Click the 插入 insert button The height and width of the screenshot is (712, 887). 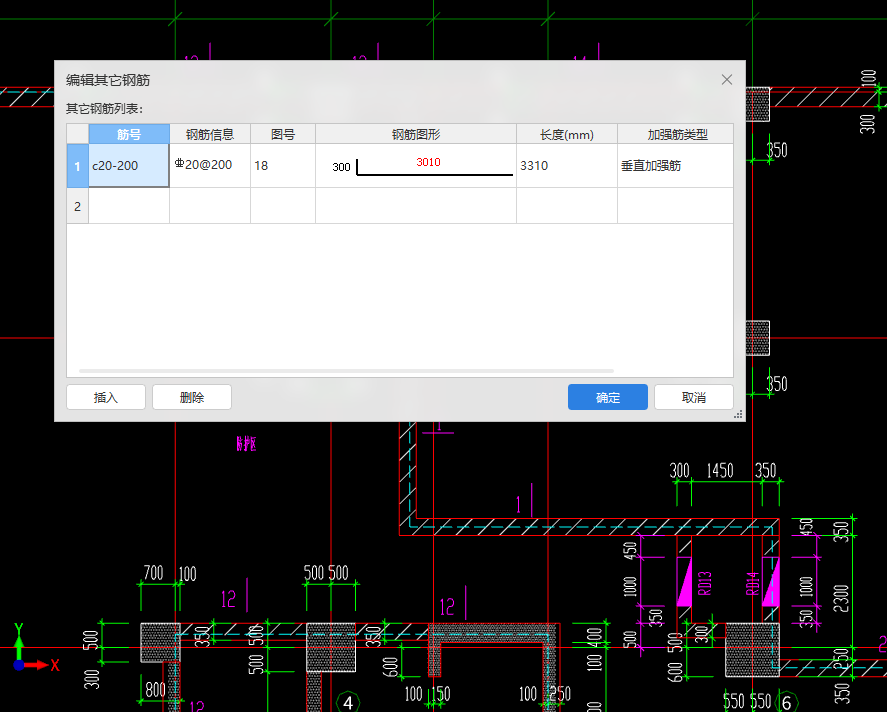click(106, 397)
